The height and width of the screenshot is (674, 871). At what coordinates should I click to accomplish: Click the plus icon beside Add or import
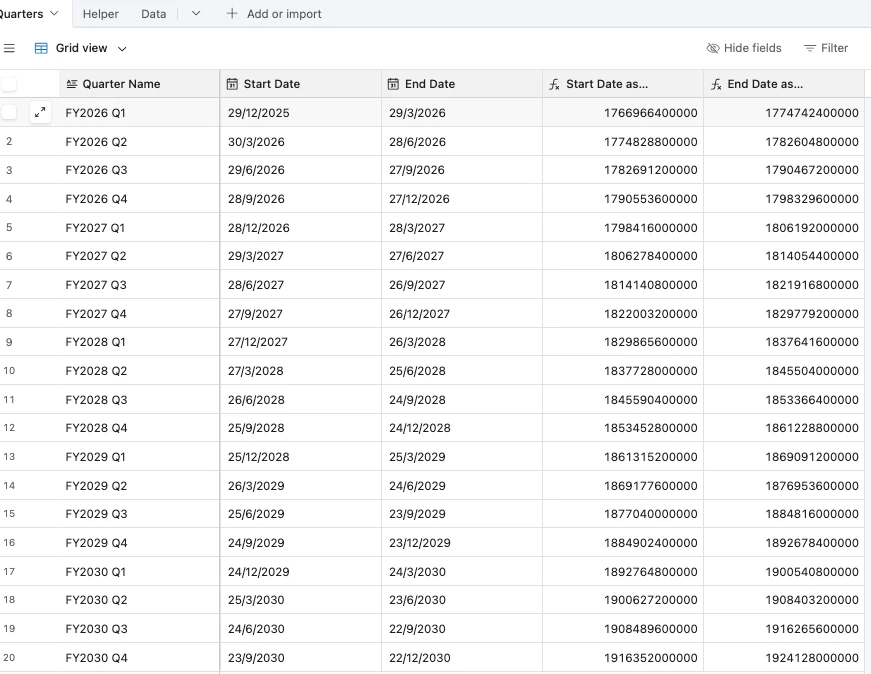(232, 14)
